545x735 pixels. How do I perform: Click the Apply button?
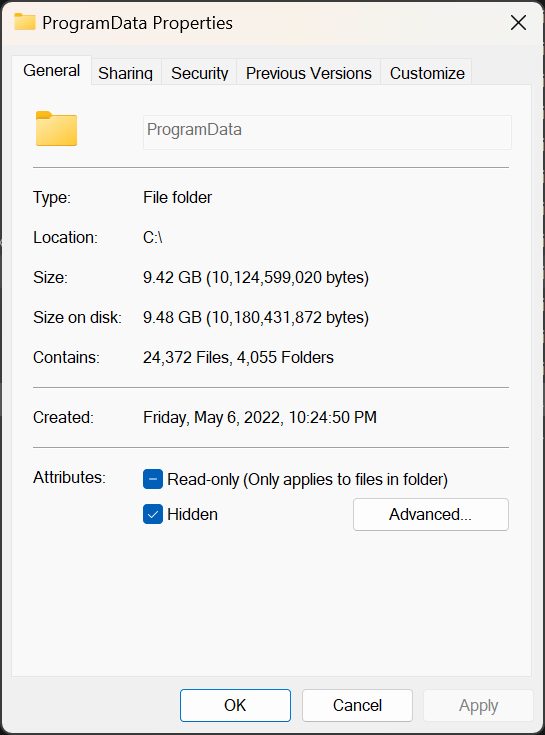478,705
